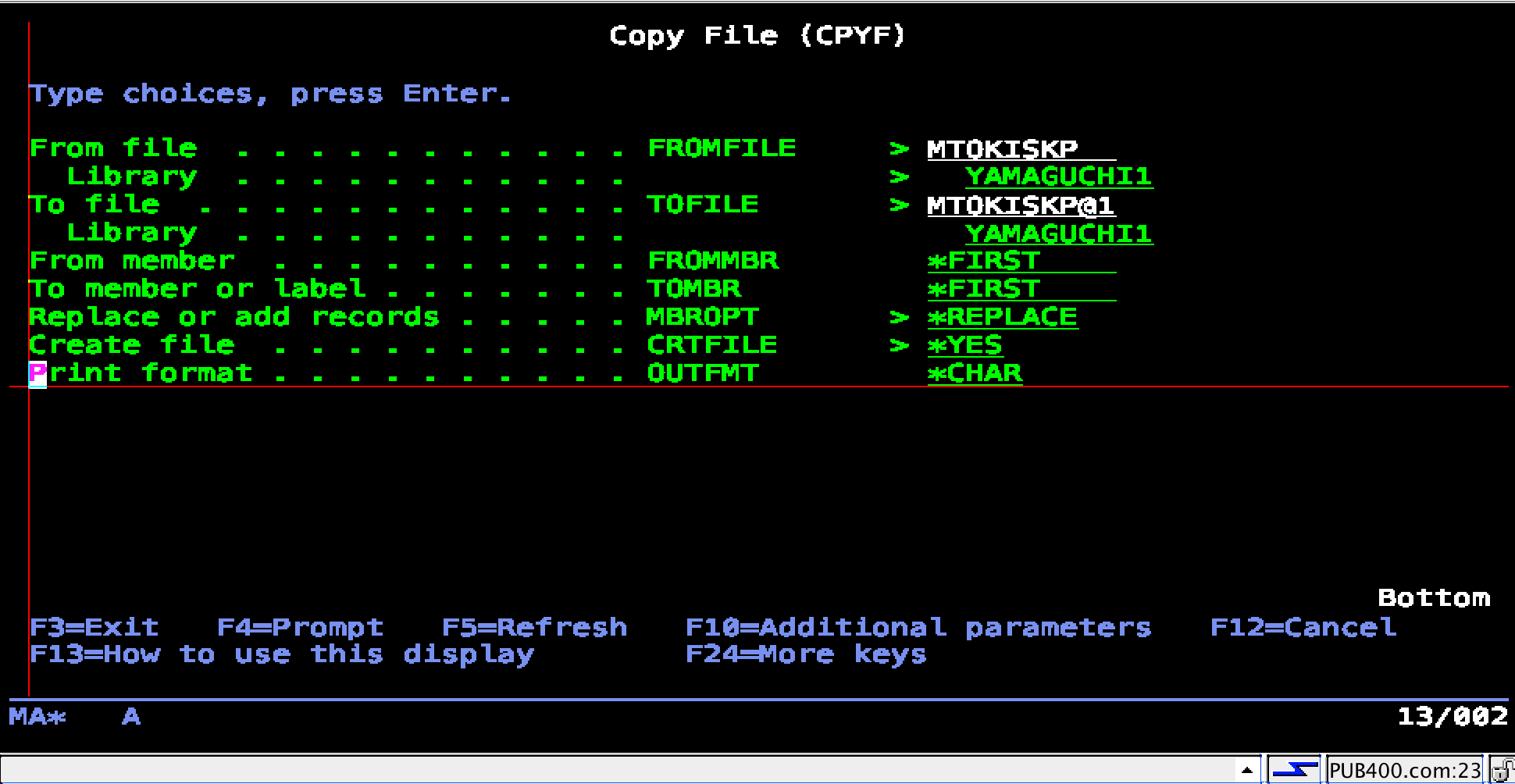Click the FROMFILE keyword text
The height and width of the screenshot is (784, 1515).
tap(722, 148)
